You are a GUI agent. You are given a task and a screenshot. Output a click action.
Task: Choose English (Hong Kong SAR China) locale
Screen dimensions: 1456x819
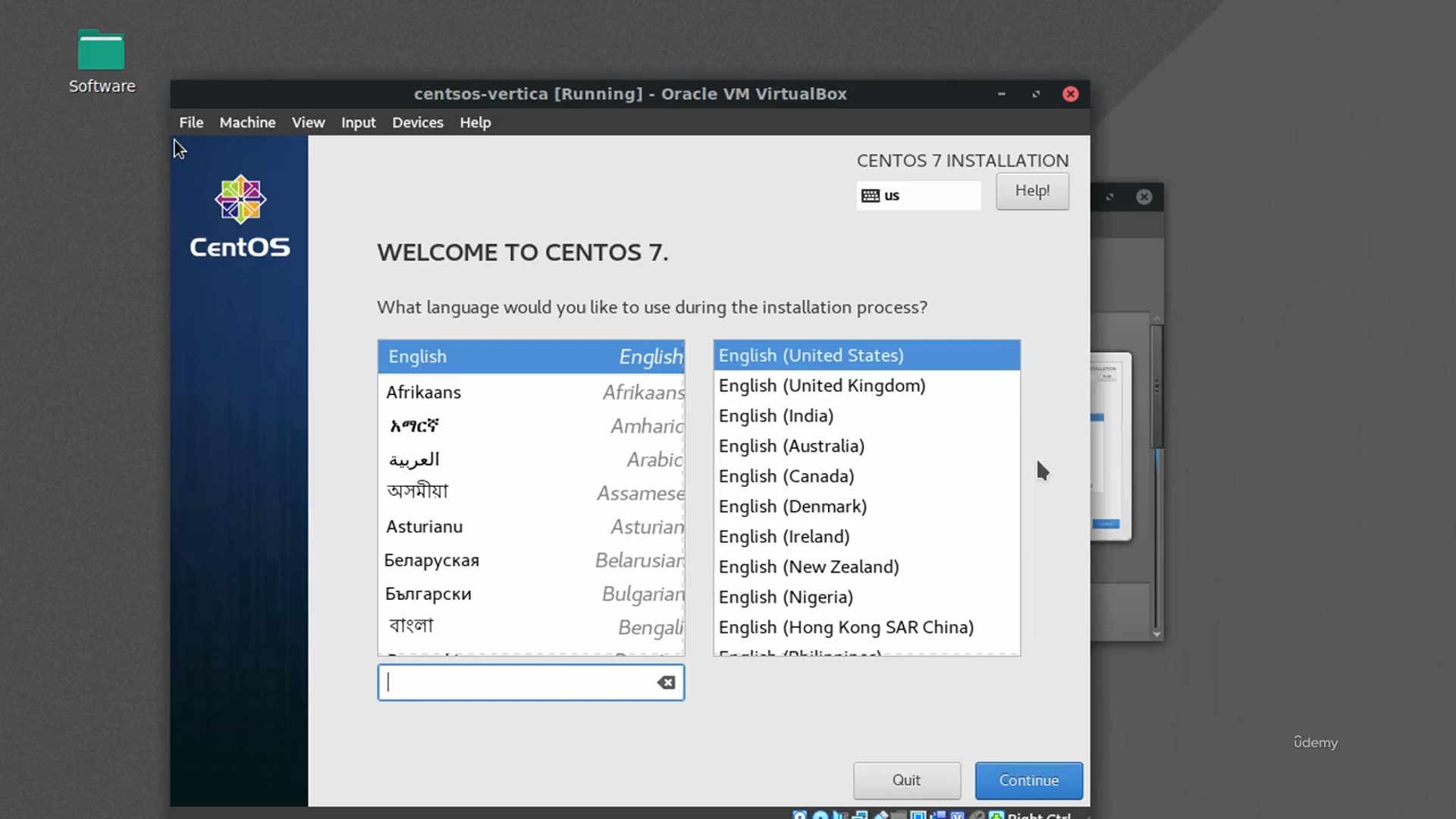867,628
